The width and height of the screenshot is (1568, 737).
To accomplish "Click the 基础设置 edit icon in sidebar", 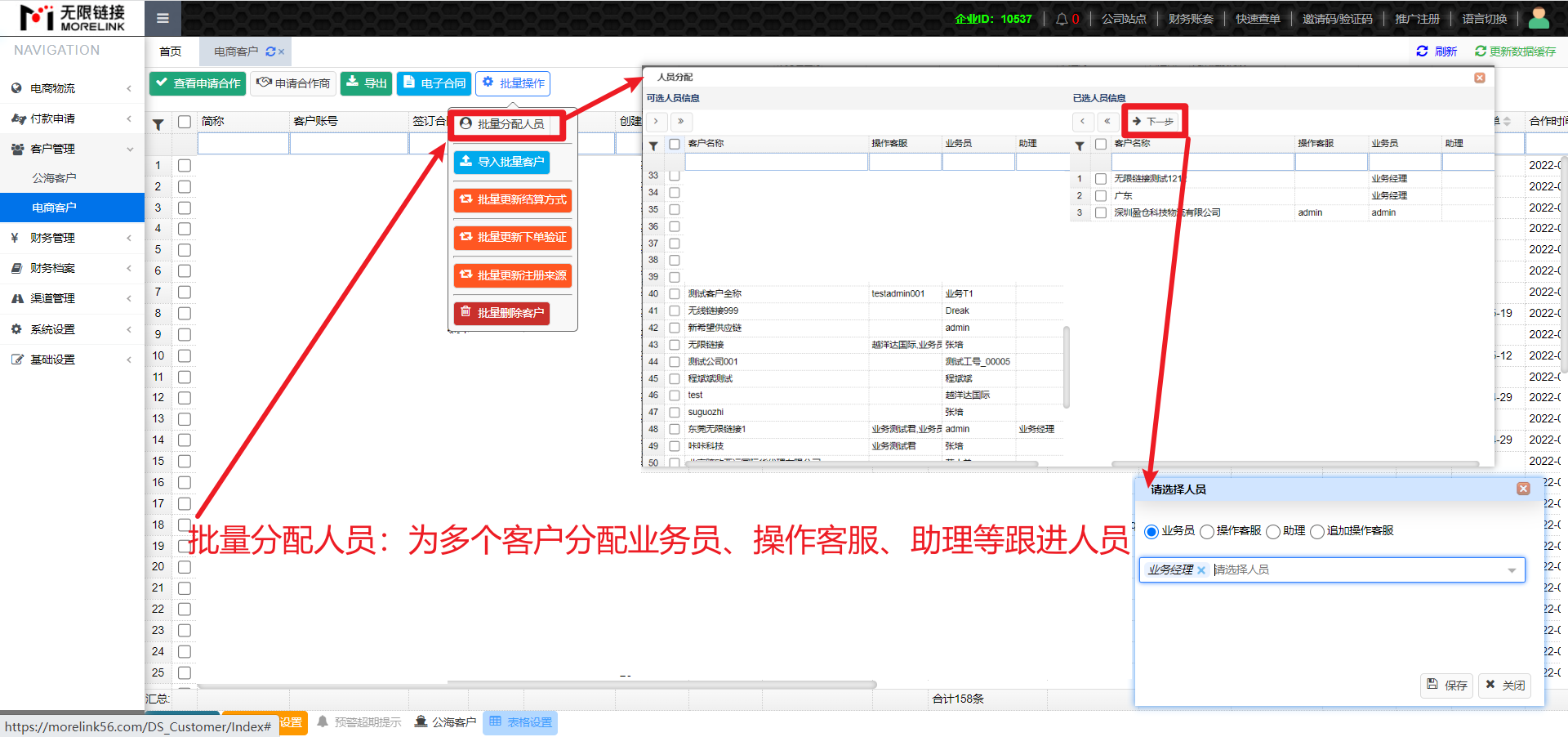I will 17,359.
